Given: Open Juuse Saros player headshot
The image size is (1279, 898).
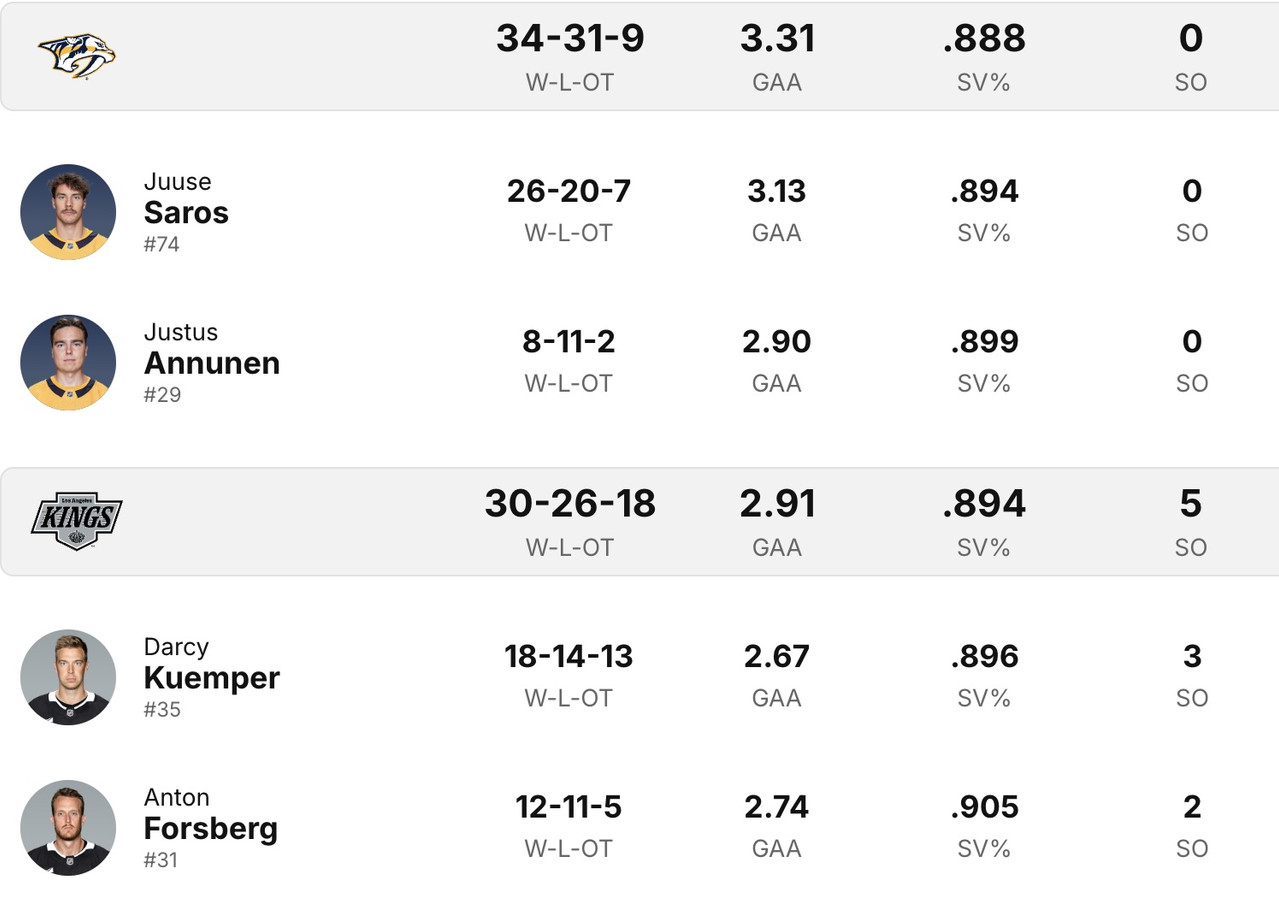Looking at the screenshot, I should click(68, 212).
